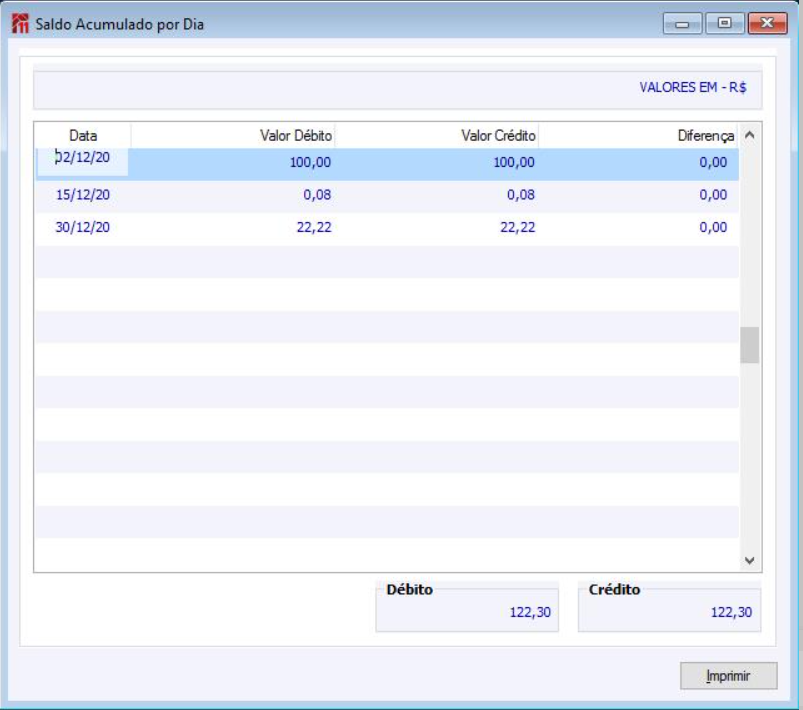Select the 15/12/20 date cell
This screenshot has height=710, width=803.
(x=82, y=195)
